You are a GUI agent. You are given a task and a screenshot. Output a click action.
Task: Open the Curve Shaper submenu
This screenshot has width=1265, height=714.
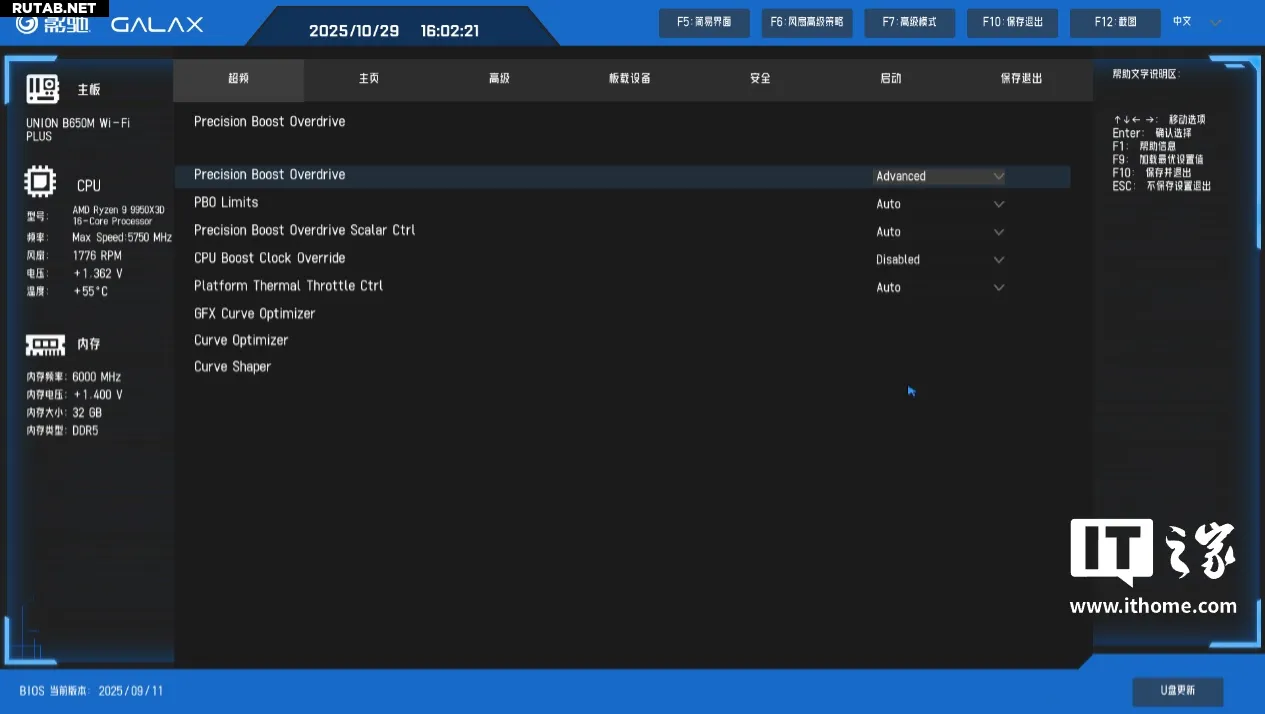pos(232,367)
